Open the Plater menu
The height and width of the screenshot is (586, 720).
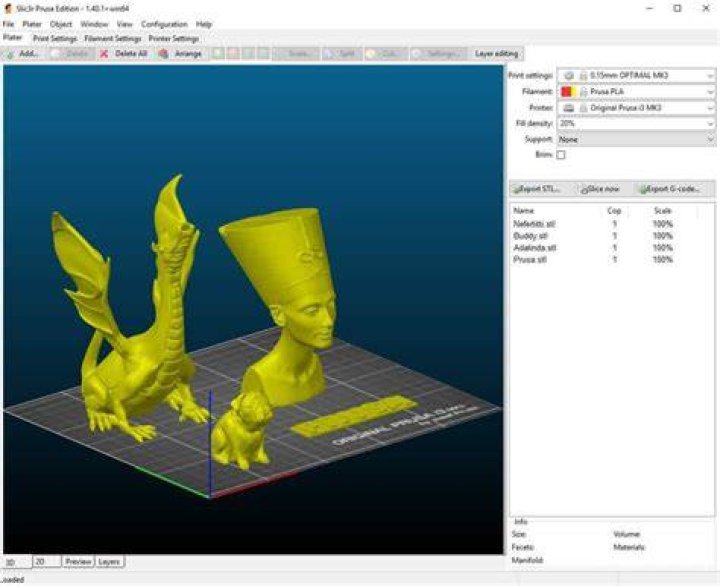click(x=32, y=24)
